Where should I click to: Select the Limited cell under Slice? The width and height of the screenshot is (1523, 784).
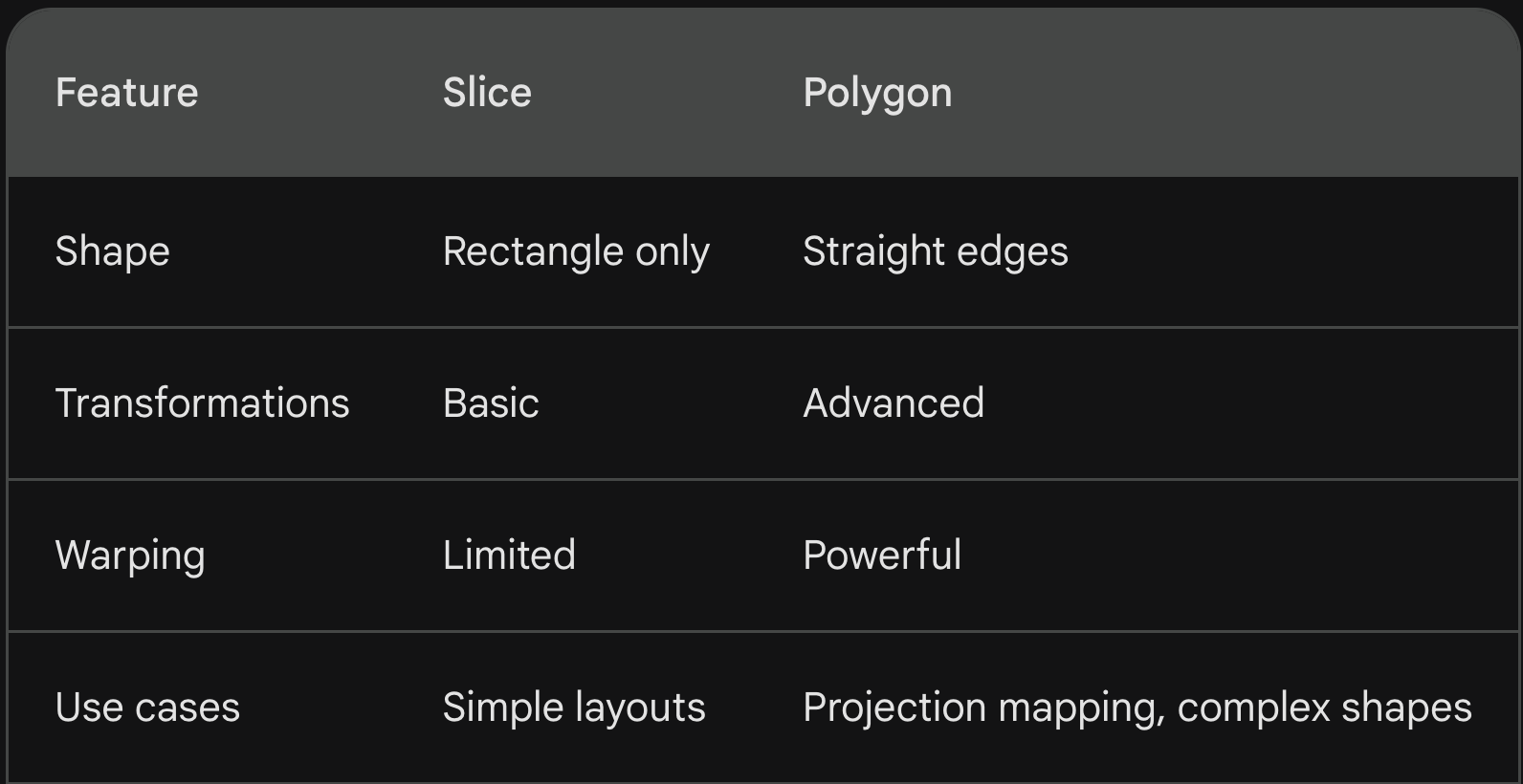click(x=509, y=555)
